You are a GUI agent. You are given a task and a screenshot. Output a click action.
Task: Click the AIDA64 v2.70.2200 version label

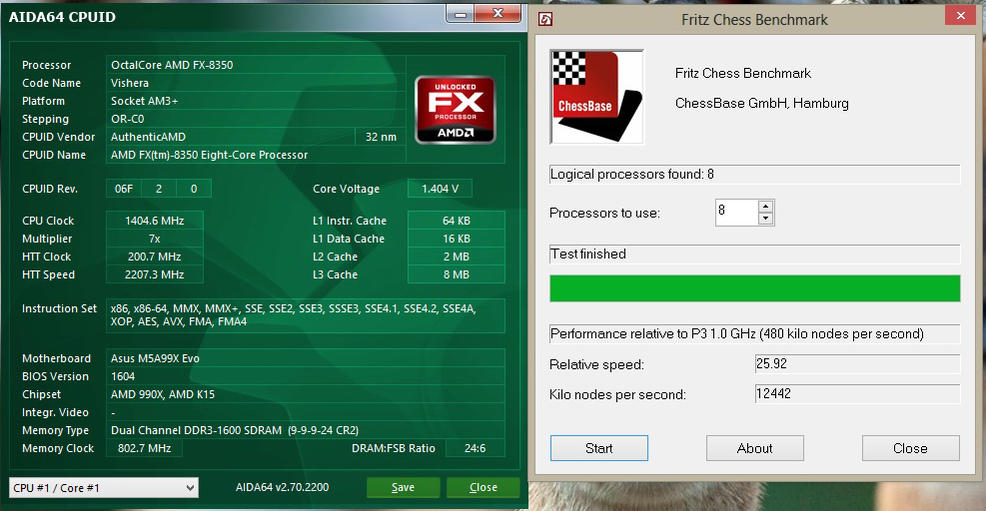pos(282,487)
